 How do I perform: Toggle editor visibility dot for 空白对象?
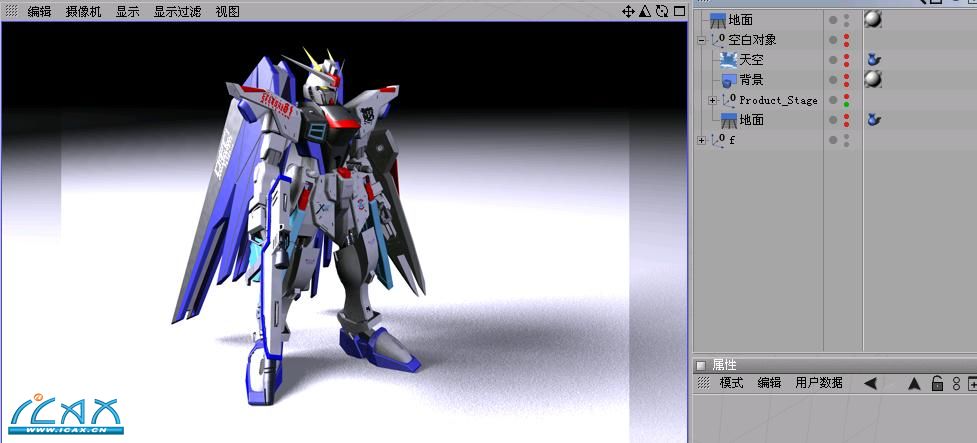(x=846, y=37)
